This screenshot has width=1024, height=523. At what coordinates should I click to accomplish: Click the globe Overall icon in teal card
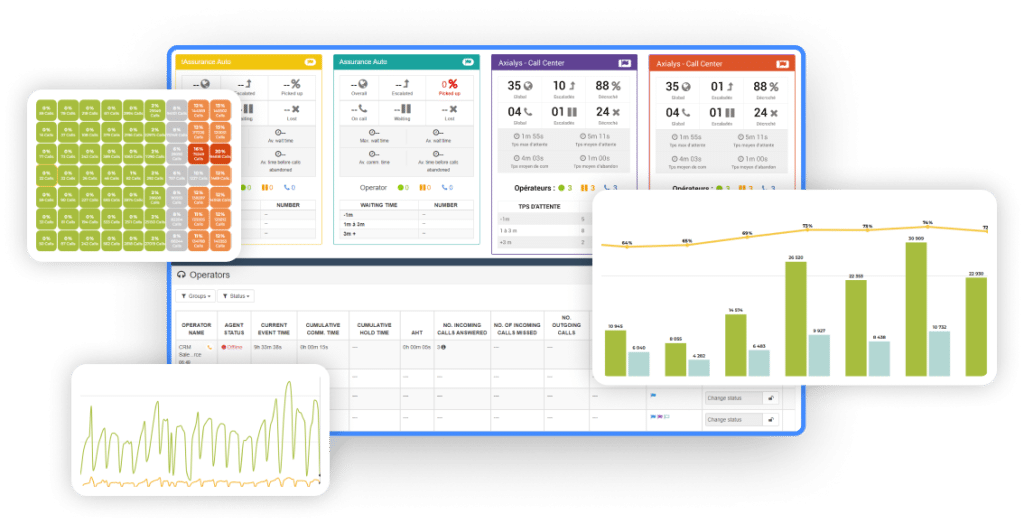click(x=364, y=84)
